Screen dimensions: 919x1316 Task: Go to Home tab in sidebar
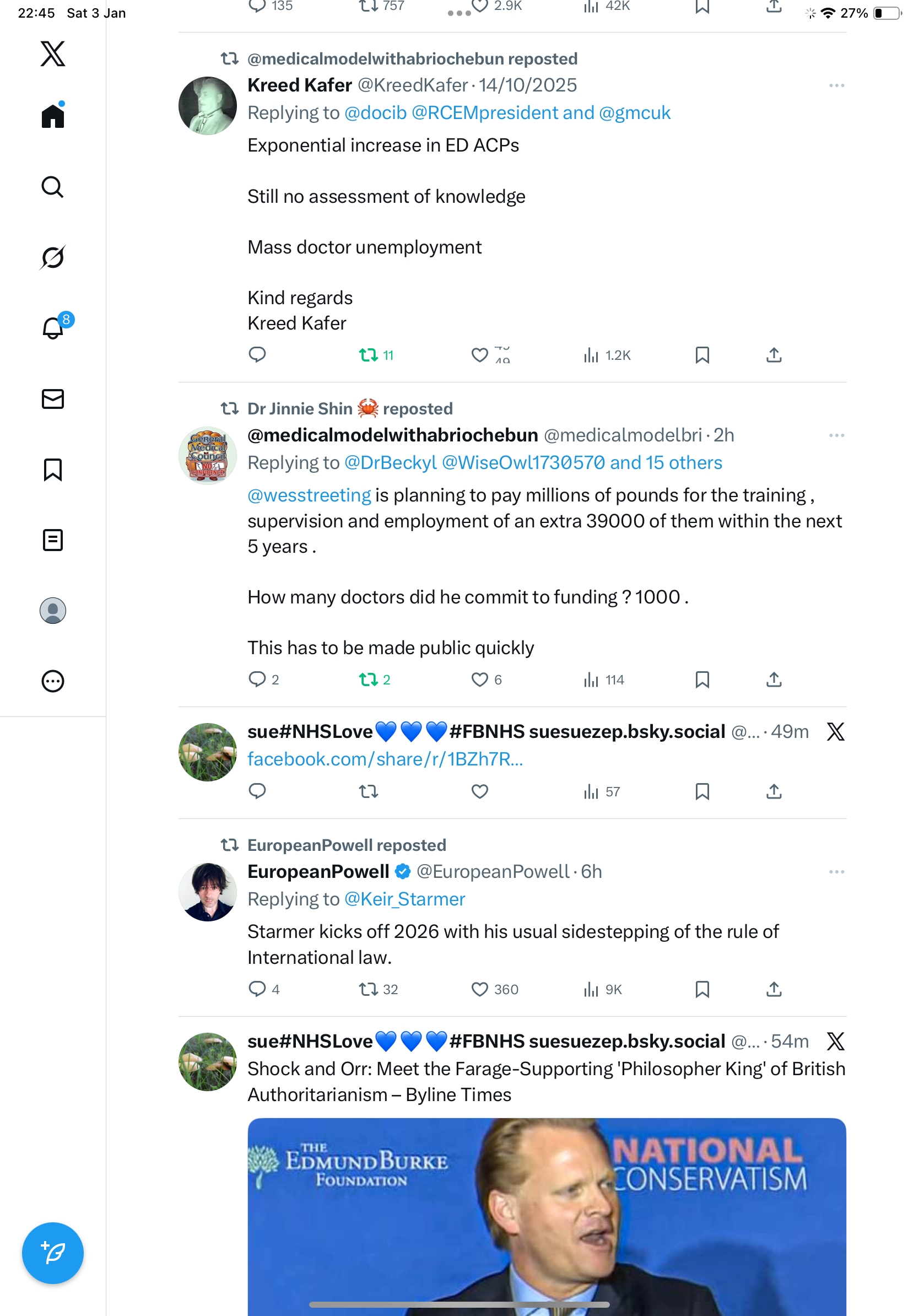click(x=53, y=116)
